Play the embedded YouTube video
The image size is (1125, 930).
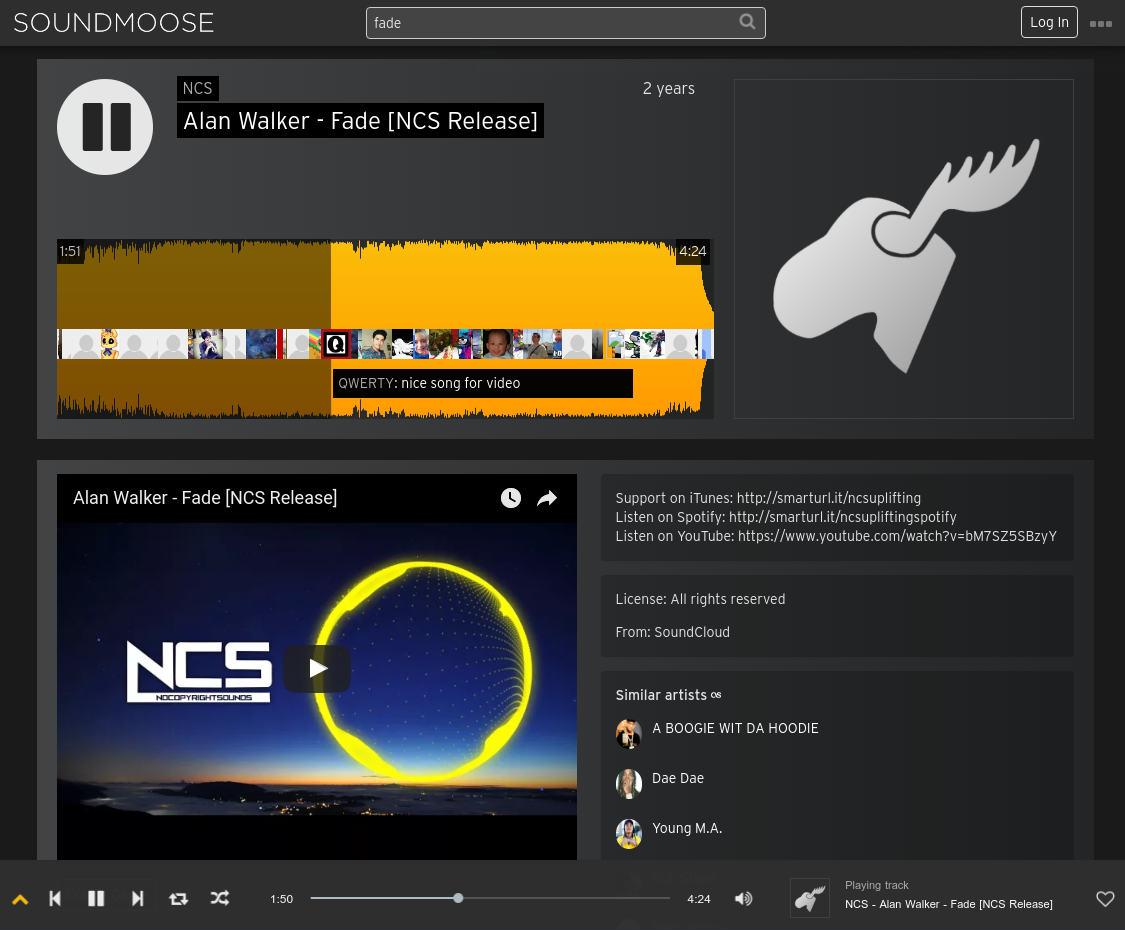pos(317,669)
